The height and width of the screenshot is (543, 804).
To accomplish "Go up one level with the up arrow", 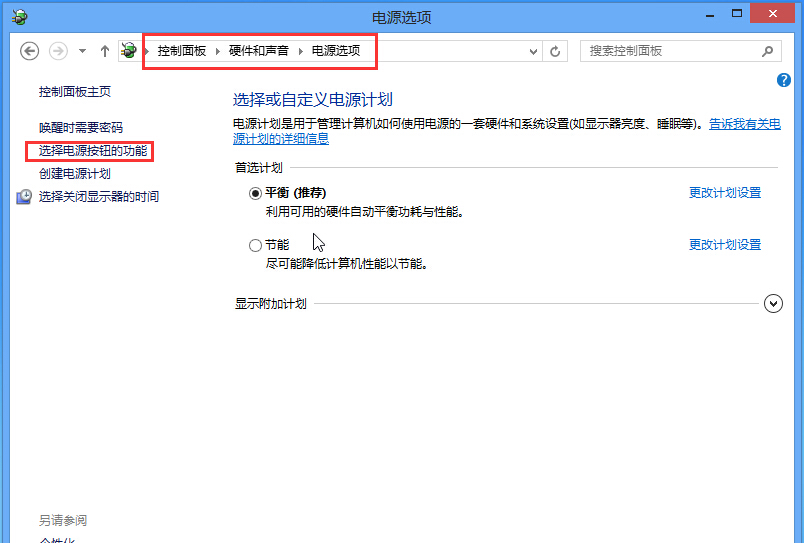I will tap(105, 51).
